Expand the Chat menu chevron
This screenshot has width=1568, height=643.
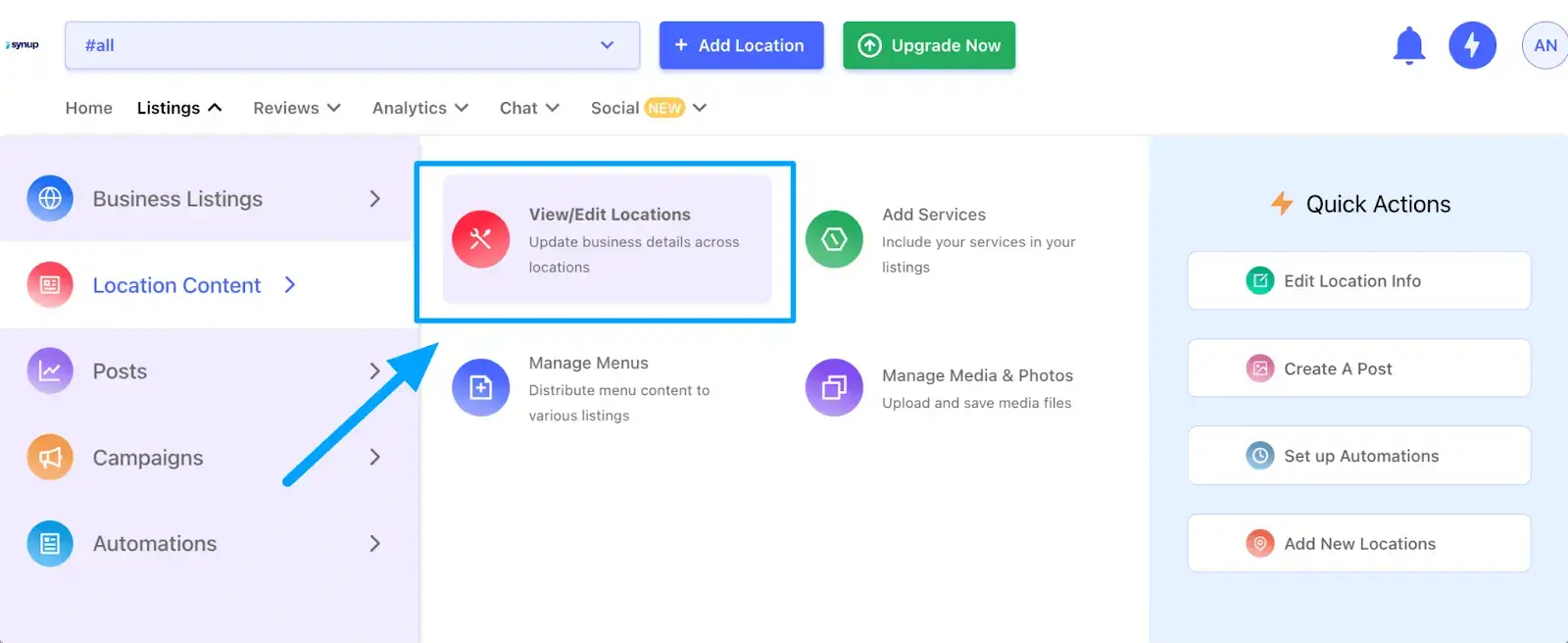553,108
